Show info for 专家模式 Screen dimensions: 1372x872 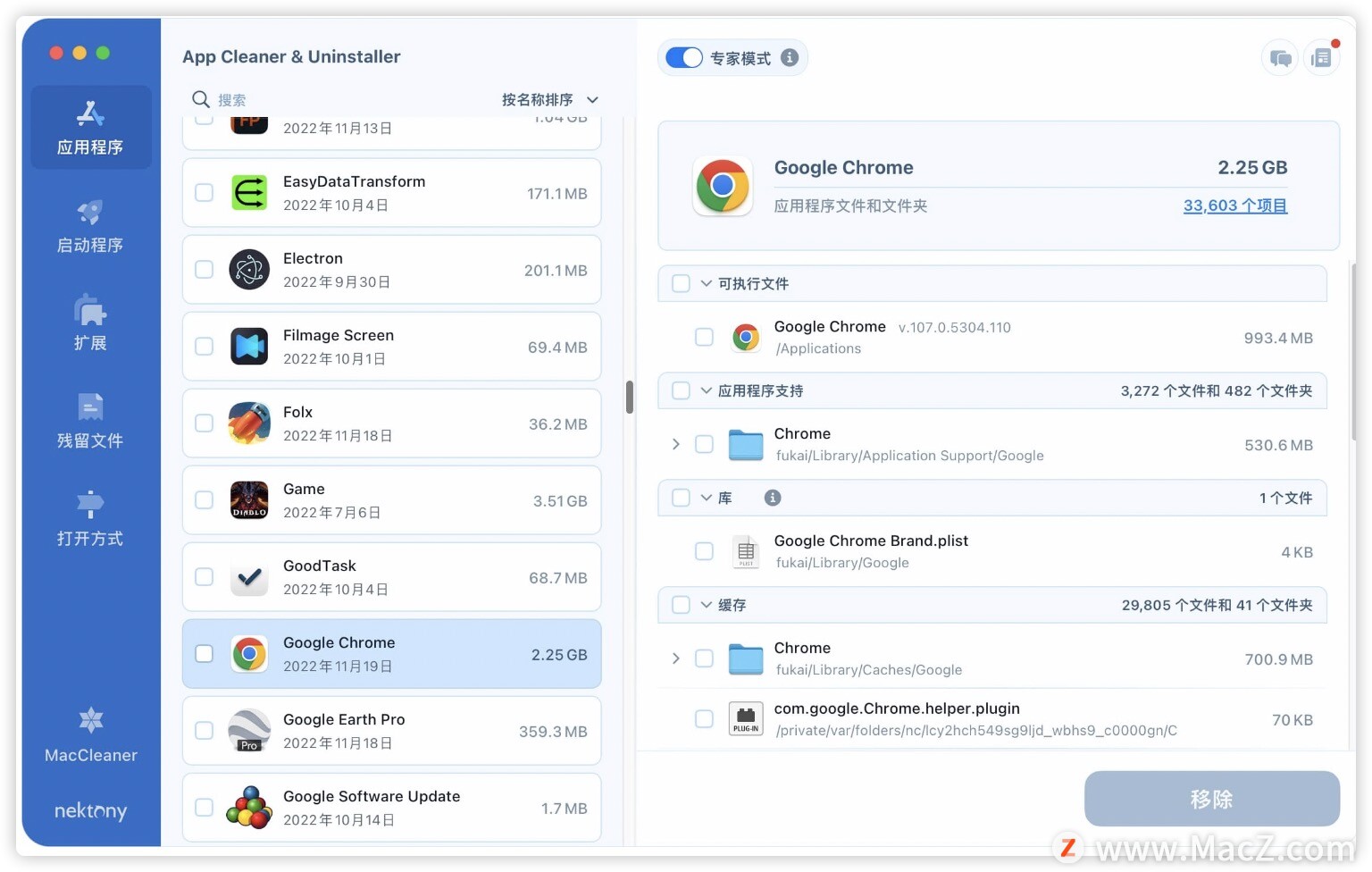[790, 57]
